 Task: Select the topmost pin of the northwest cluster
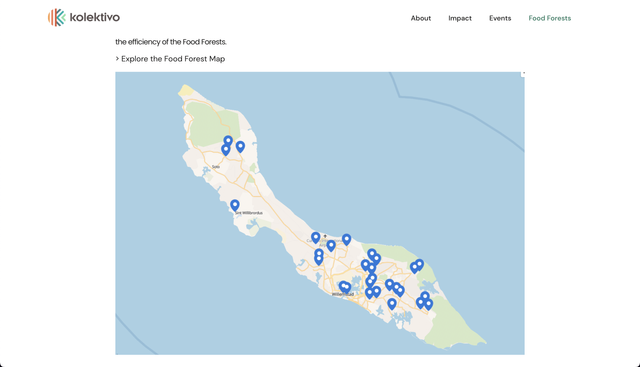coord(228,142)
